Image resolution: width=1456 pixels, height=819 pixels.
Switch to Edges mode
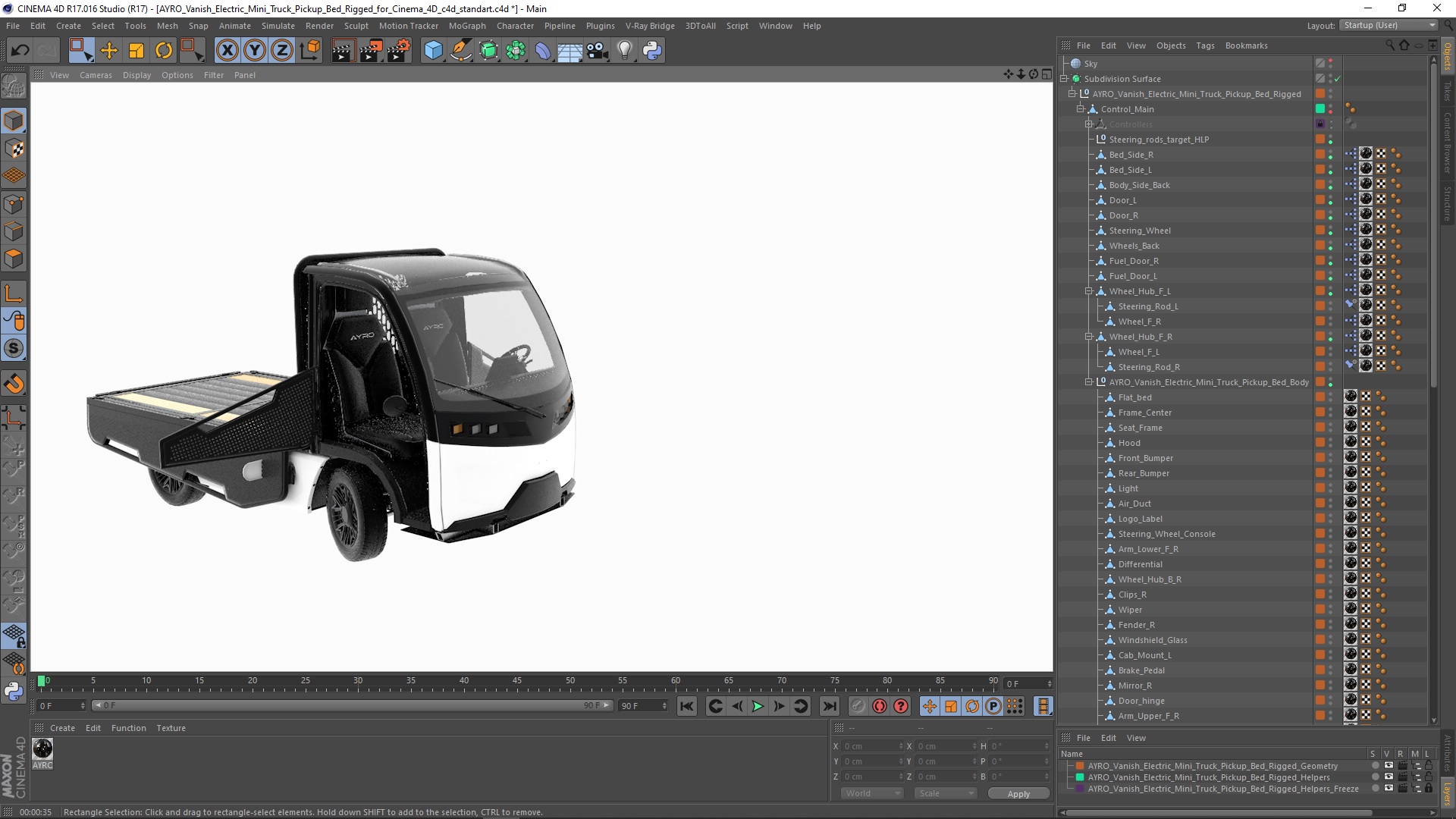point(14,231)
